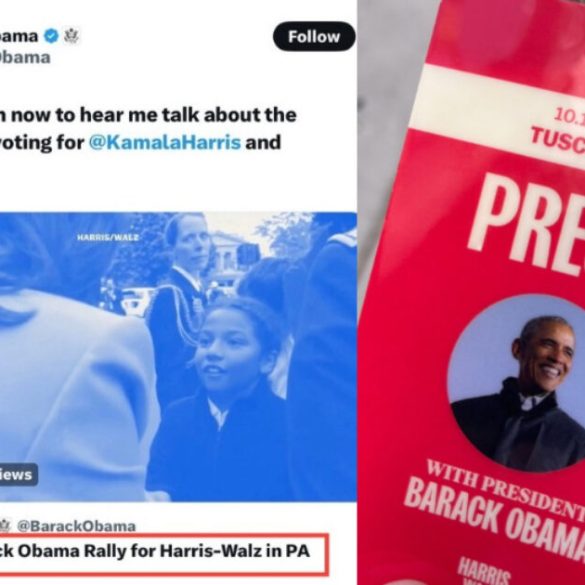
Task: Click the blue verified checkmark badge
Action: [51, 37]
